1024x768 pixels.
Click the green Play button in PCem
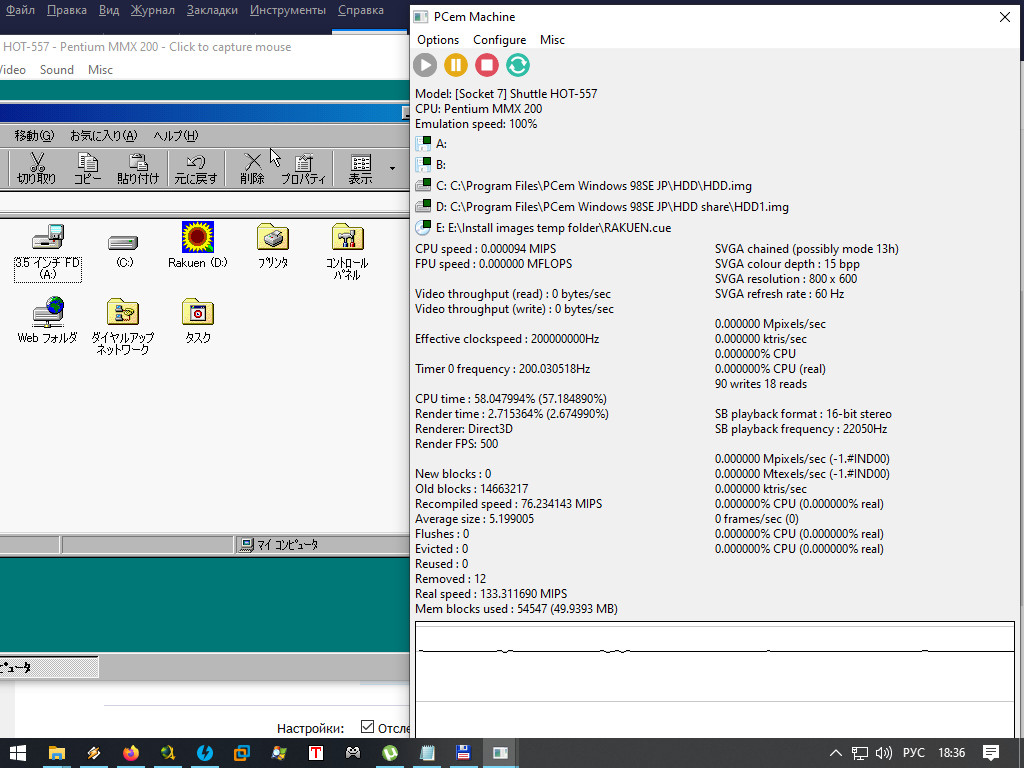tap(425, 65)
